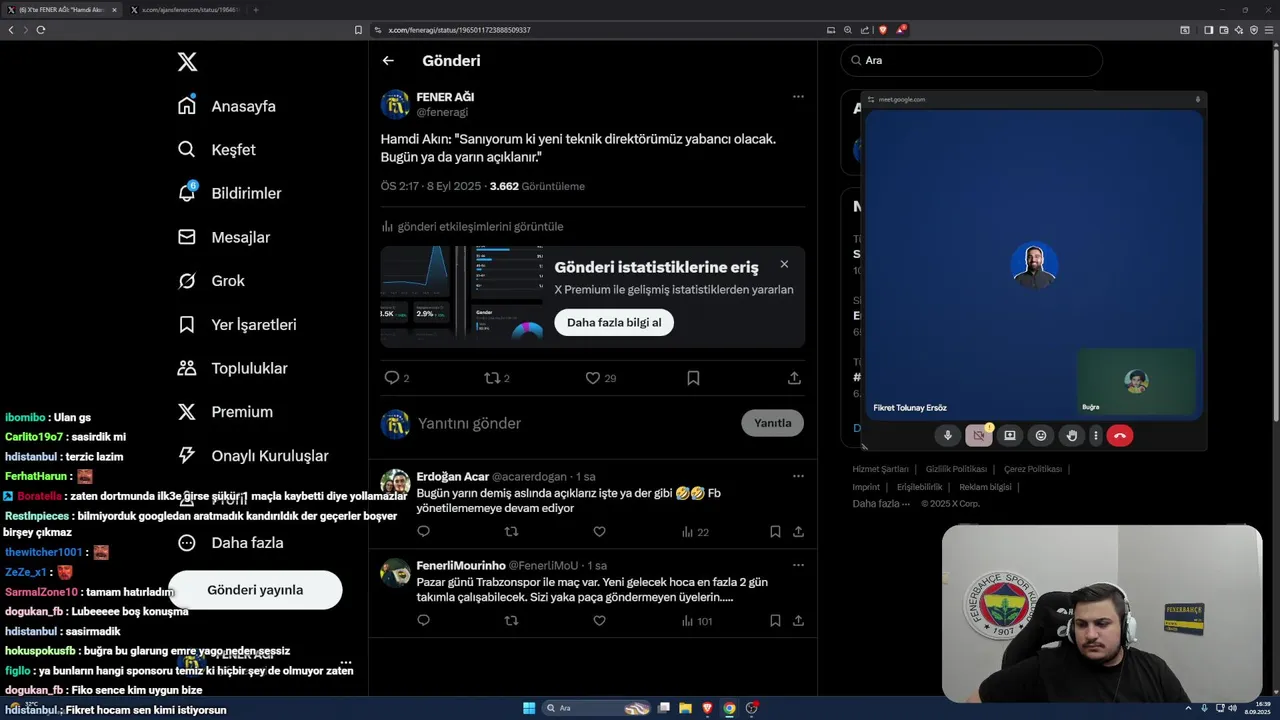Reload the page in browser
The width and height of the screenshot is (1280, 720).
click(41, 30)
